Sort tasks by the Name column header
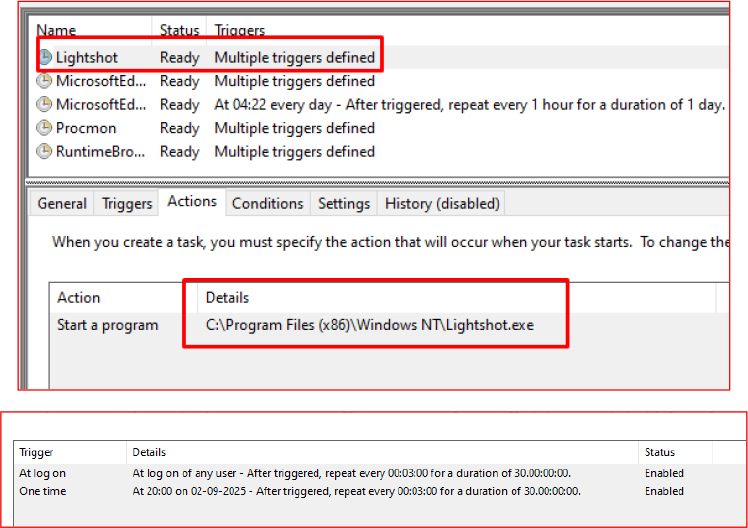The height and width of the screenshot is (528, 748). click(x=56, y=30)
